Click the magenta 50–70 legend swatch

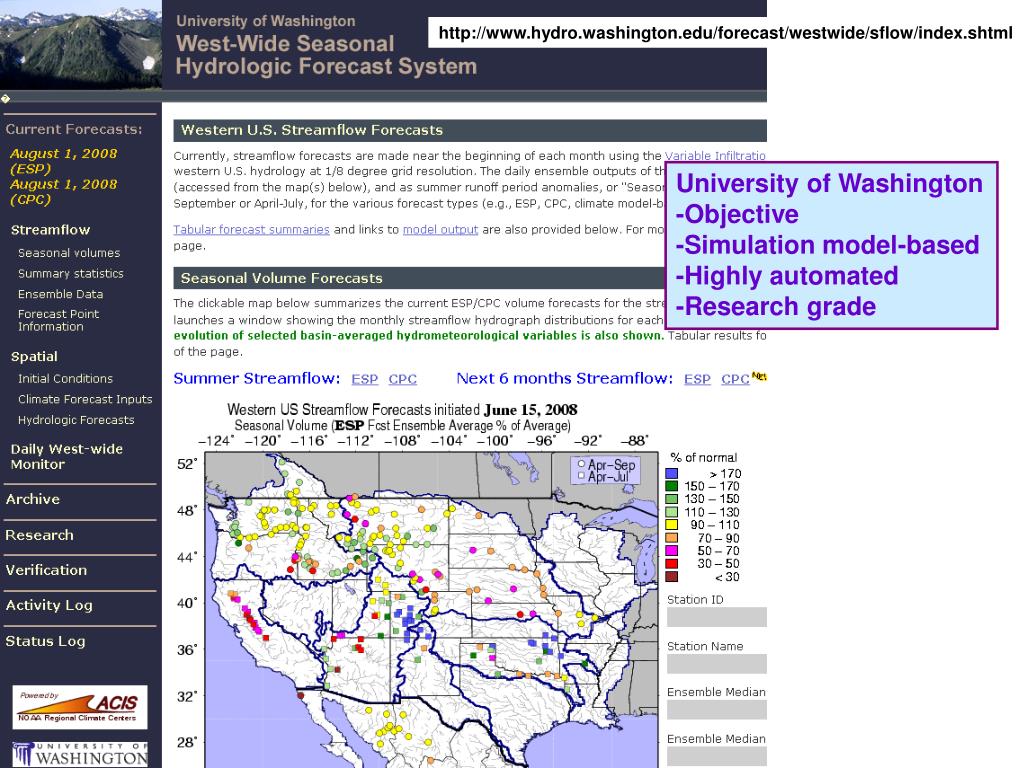pos(671,551)
